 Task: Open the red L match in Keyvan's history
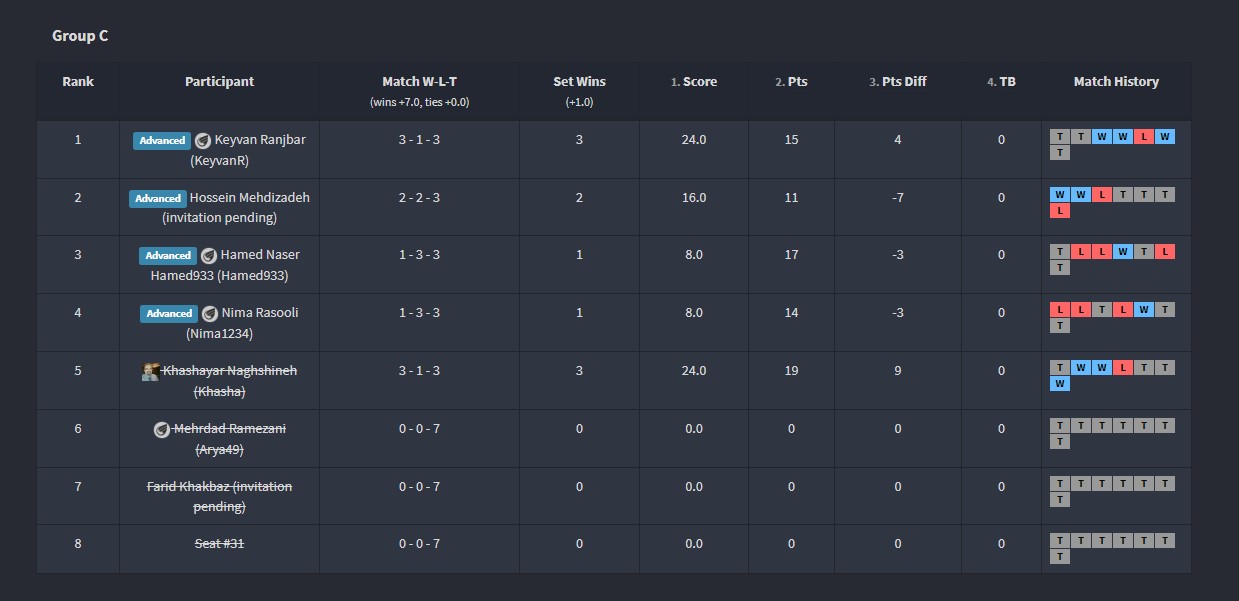pos(1144,137)
